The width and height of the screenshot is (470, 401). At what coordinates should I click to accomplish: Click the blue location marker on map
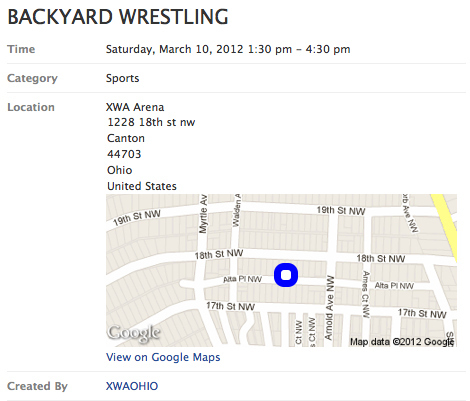click(286, 275)
